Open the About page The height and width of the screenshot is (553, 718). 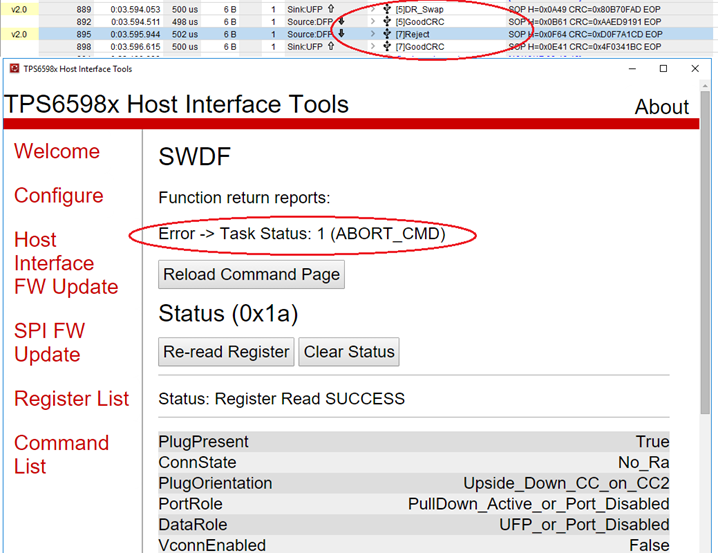click(662, 107)
